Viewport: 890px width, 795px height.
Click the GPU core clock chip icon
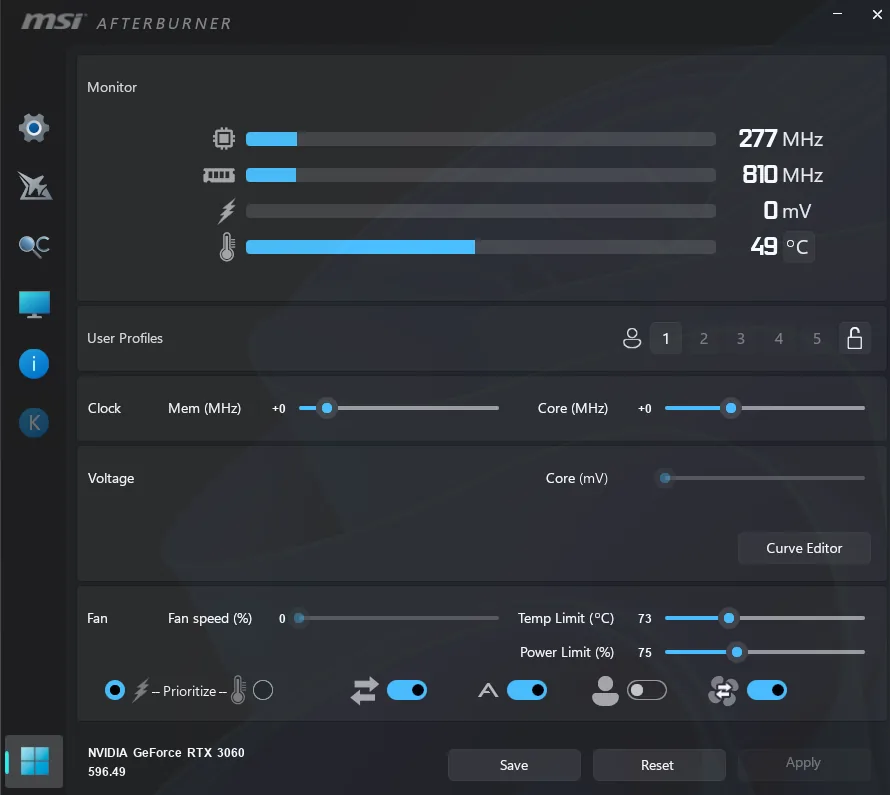[224, 138]
